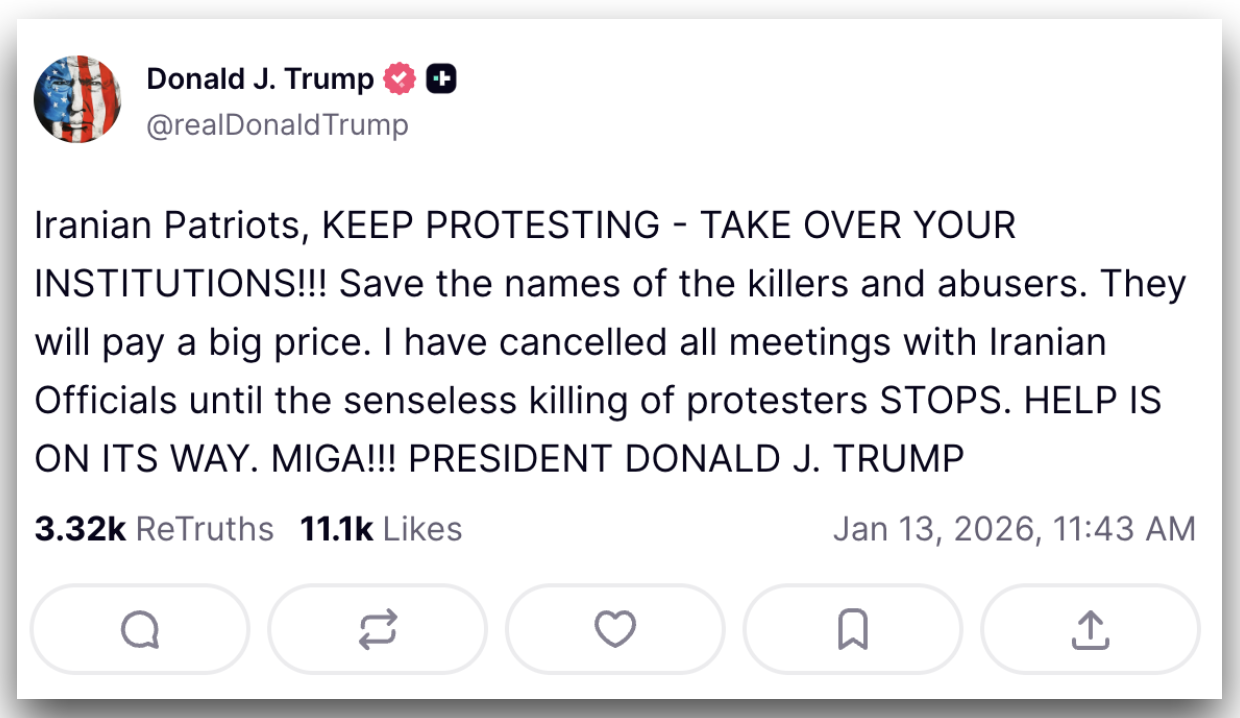This screenshot has height=718, width=1240.
Task: Open the @realDonaldTrump handle link
Action: click(277, 125)
